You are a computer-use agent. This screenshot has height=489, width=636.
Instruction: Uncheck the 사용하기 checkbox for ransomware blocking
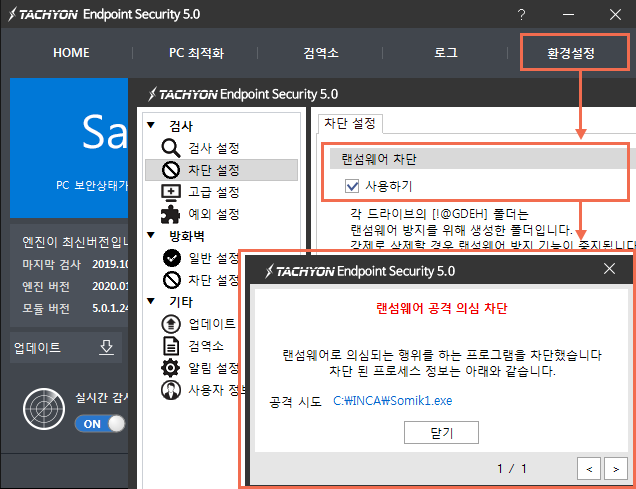point(352,186)
